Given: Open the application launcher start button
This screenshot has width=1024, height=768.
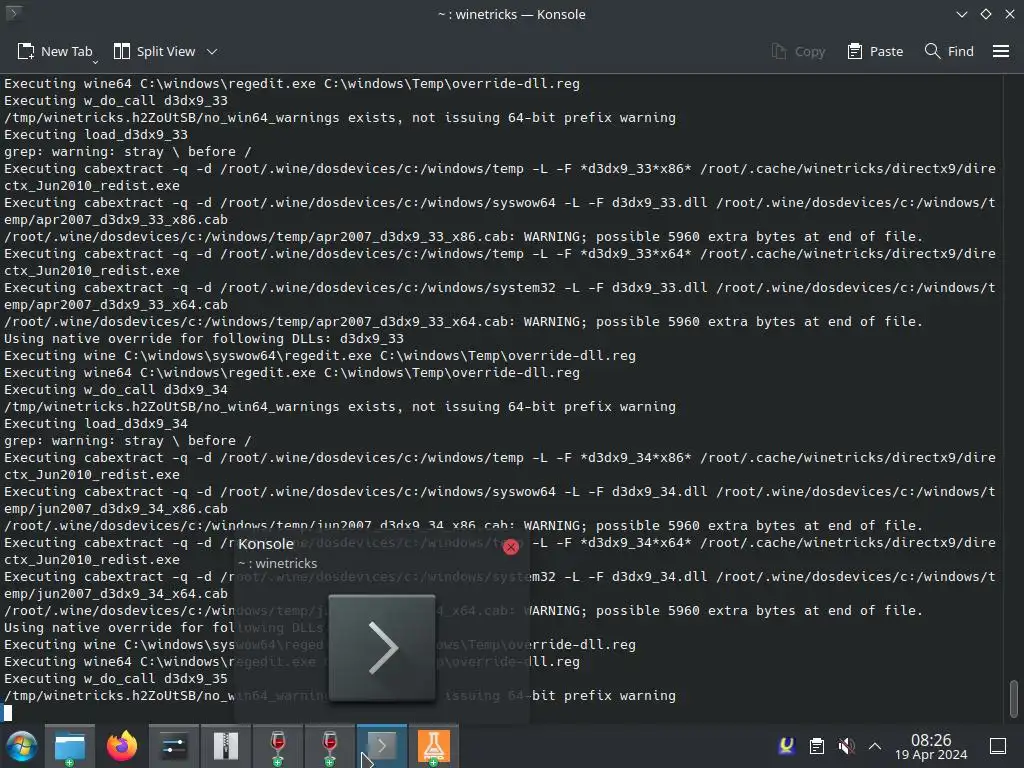Looking at the screenshot, I should pyautogui.click(x=21, y=746).
